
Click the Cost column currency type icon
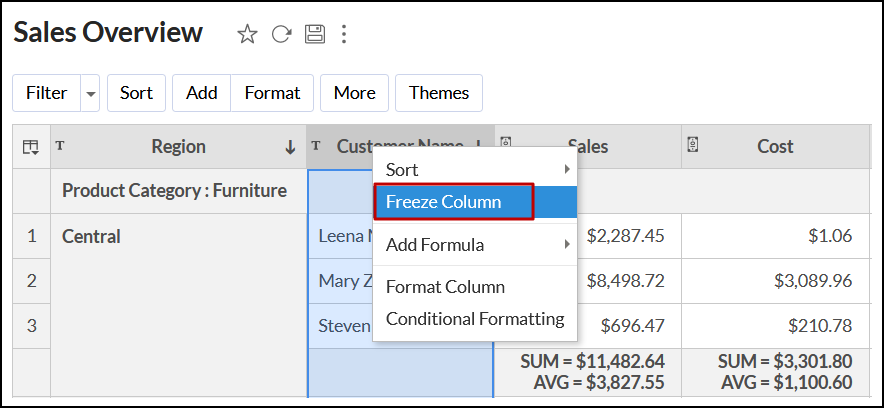(x=693, y=145)
